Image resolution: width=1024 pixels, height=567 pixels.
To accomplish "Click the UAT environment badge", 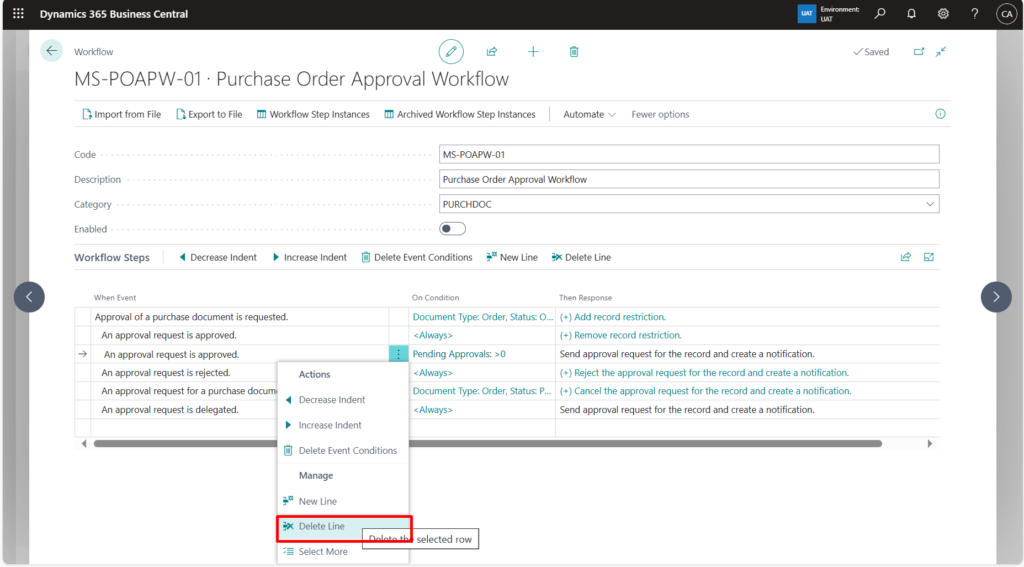I will coord(807,14).
